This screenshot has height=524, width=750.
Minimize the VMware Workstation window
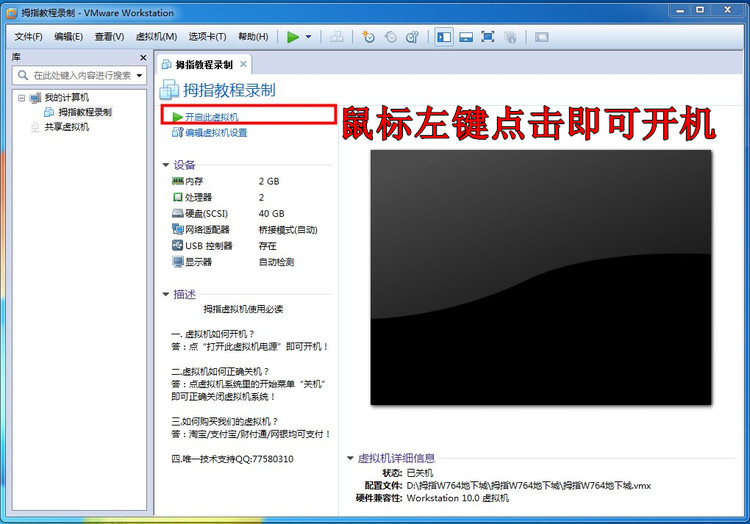pos(680,10)
